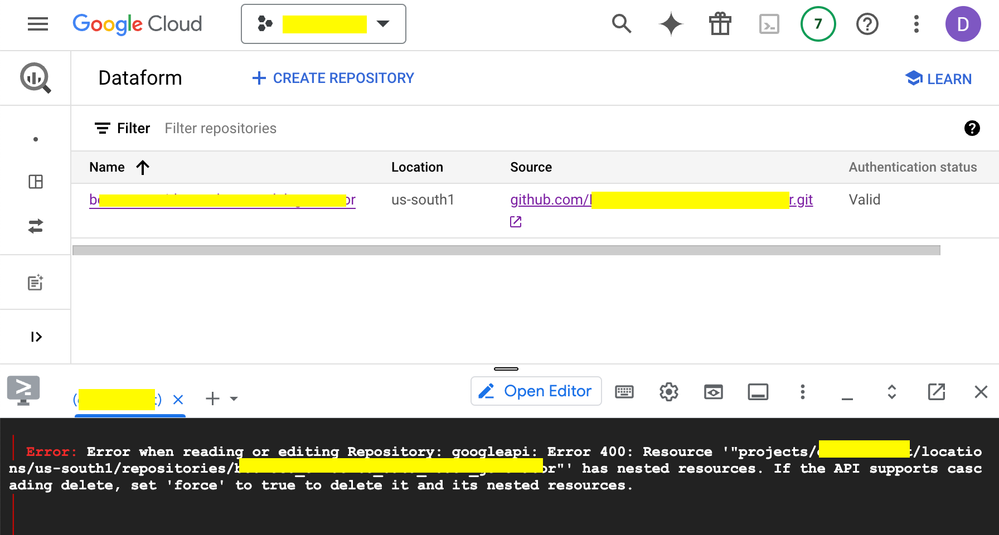
Task: Open the new tab dropdown arrow
Action: point(234,399)
